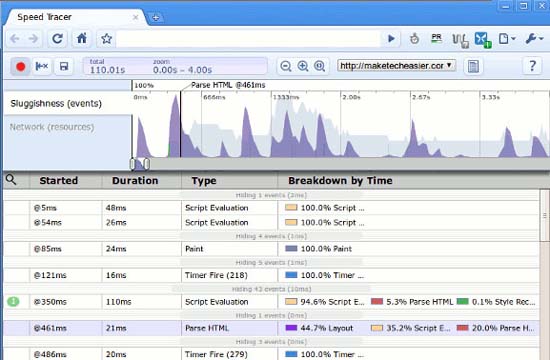Click the green hint badge at 350ms row
The width and height of the screenshot is (550, 360).
13,301
